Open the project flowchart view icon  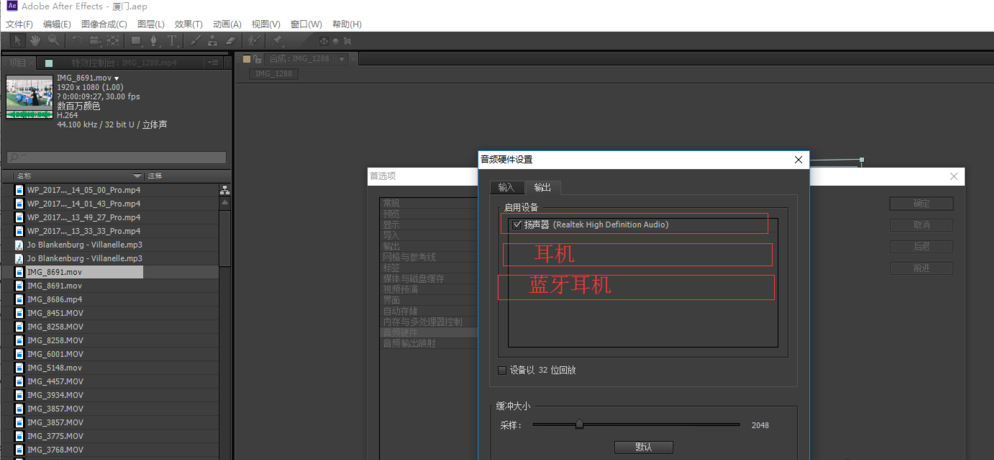click(x=224, y=190)
